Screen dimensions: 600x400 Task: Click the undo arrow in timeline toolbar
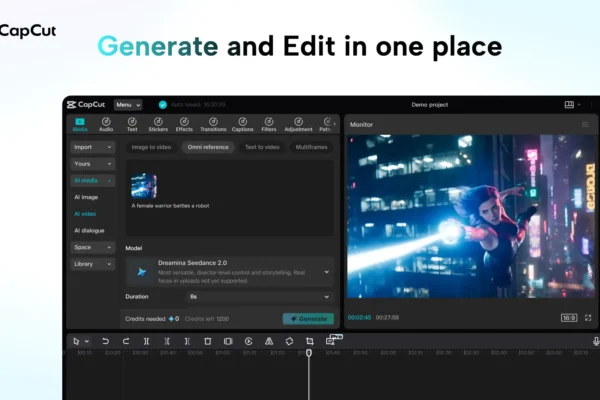click(x=105, y=341)
